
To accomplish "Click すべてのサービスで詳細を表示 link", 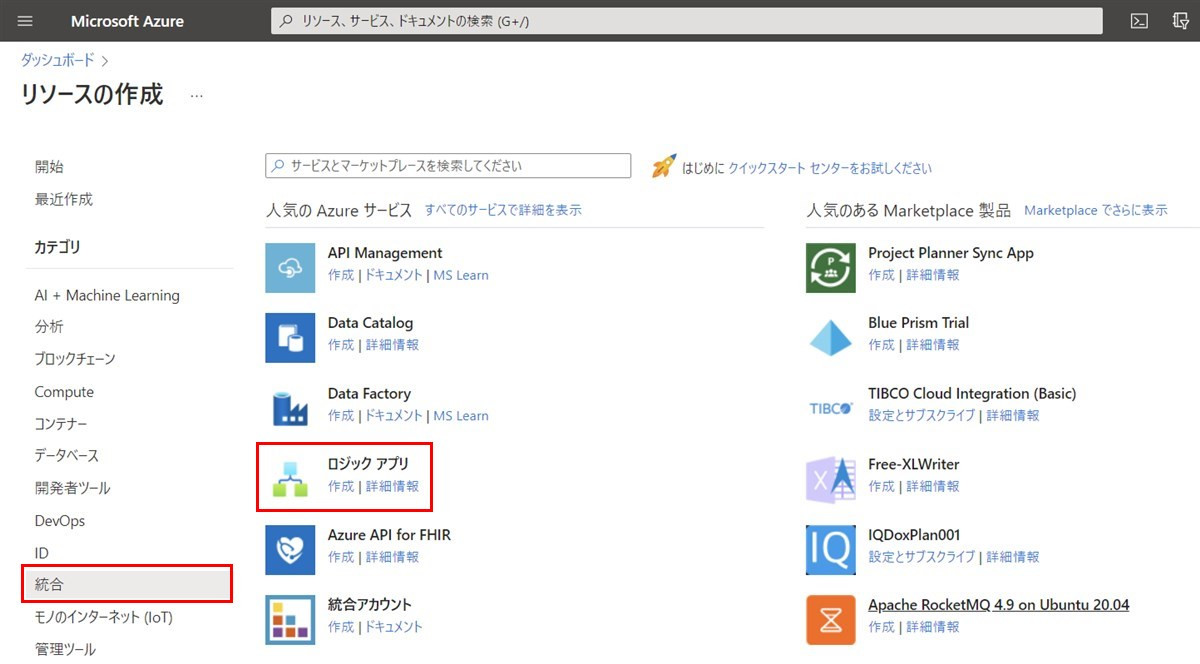I will 503,210.
